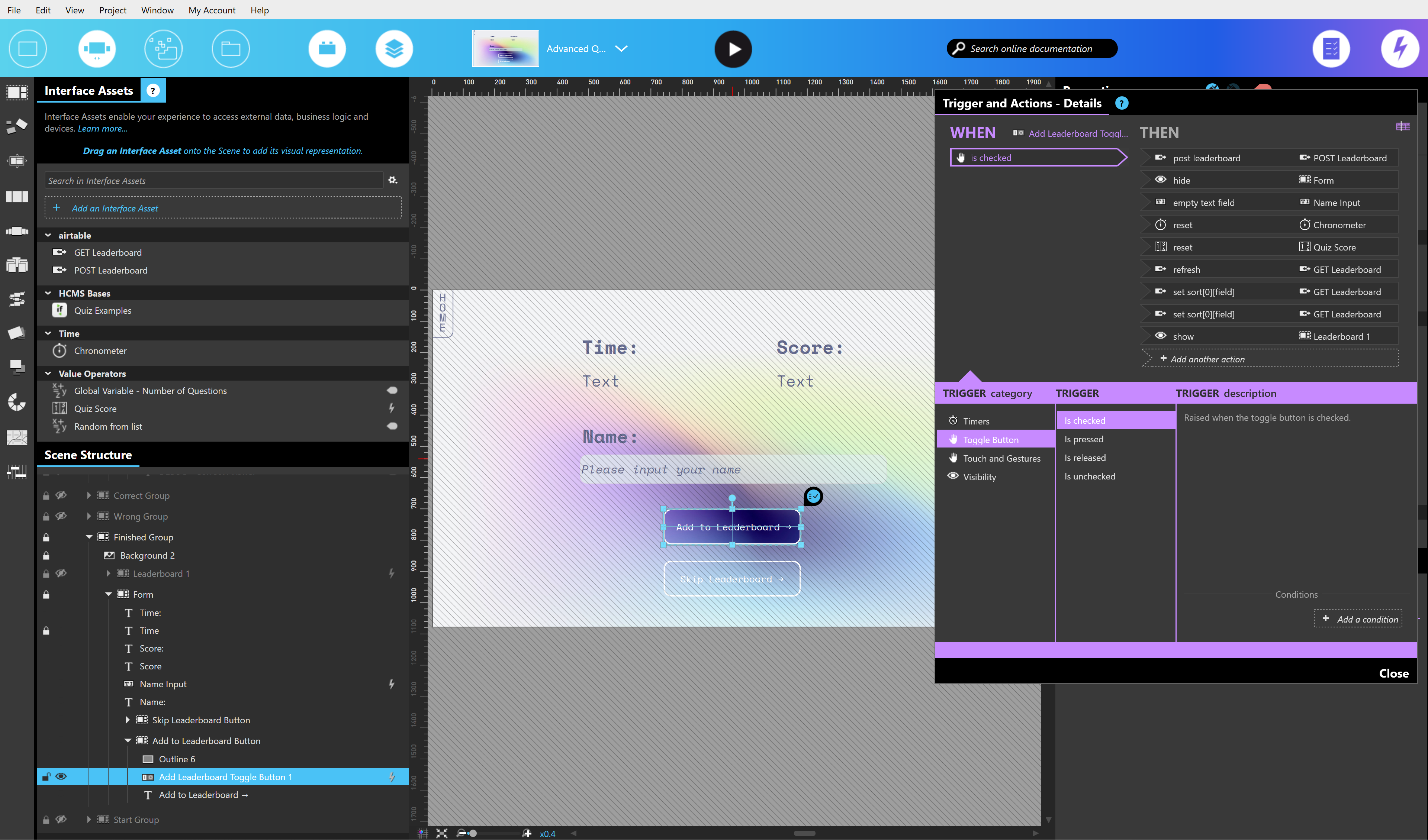Screen dimensions: 1428x840
Task: Click the layers stack toolbar icon
Action: click(x=393, y=49)
